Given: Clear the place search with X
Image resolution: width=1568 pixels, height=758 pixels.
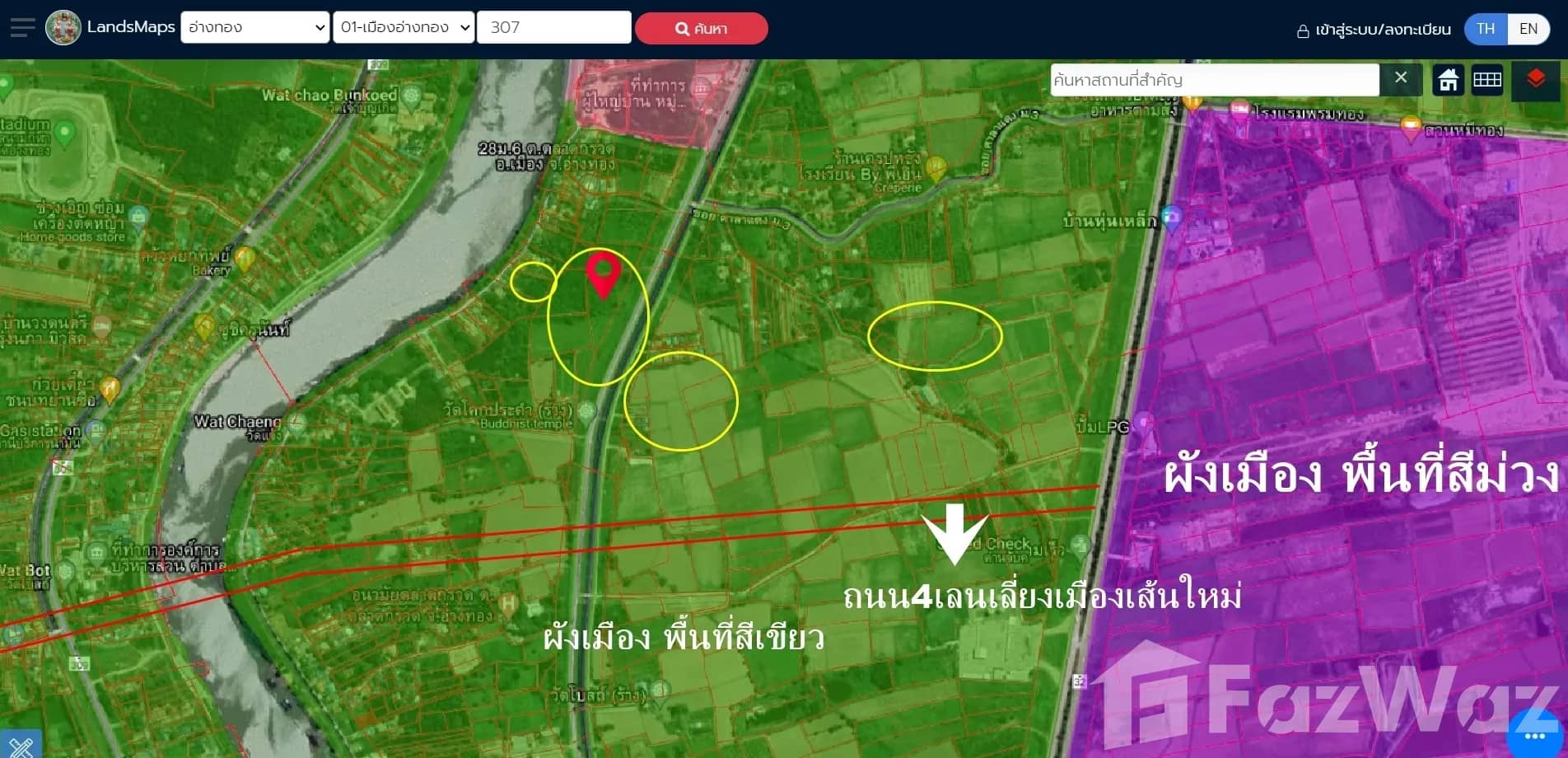Looking at the screenshot, I should (x=1401, y=78).
